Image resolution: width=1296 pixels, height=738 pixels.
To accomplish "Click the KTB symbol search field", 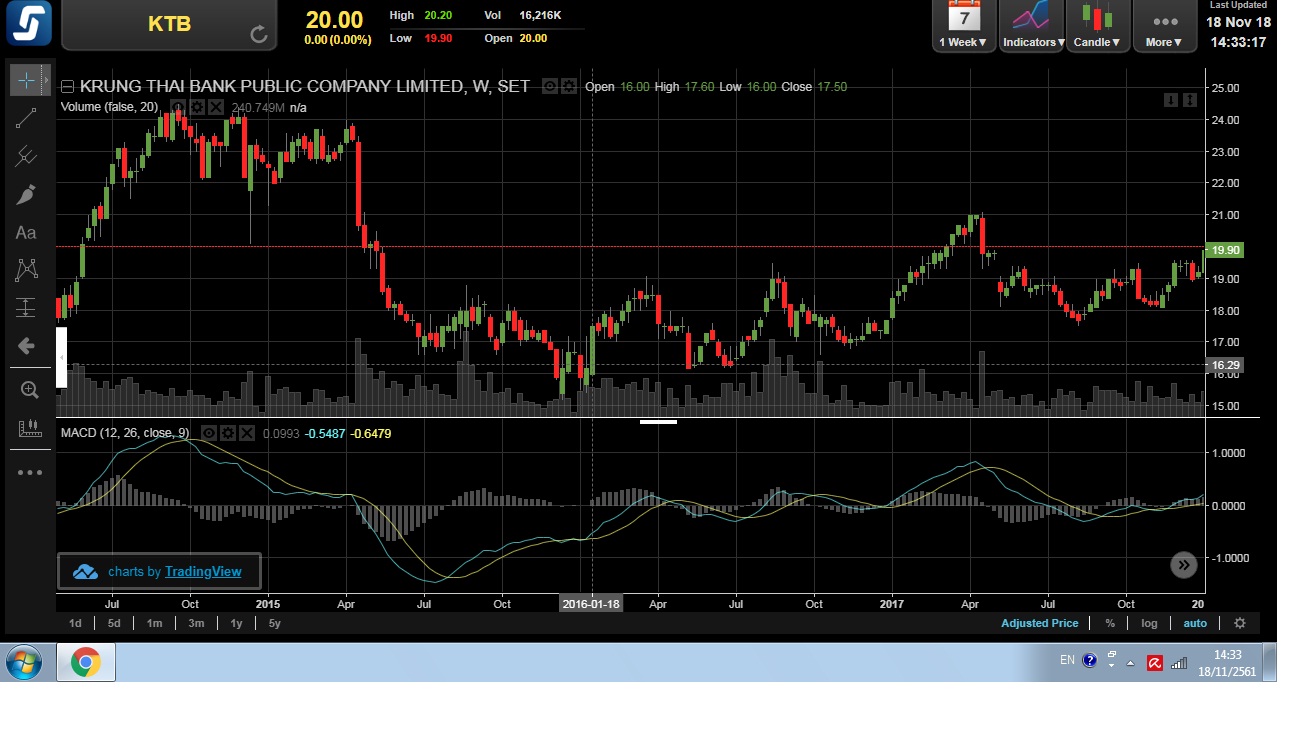I will tap(169, 24).
